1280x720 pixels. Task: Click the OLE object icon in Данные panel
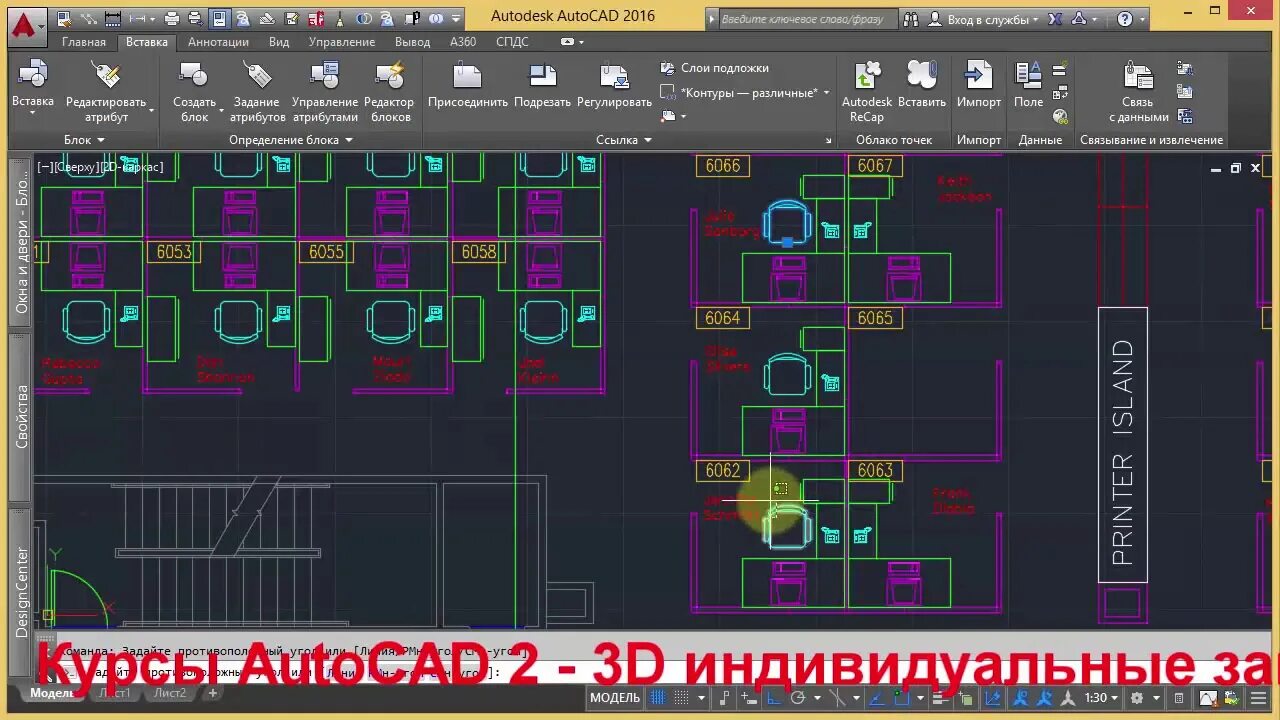(1060, 93)
